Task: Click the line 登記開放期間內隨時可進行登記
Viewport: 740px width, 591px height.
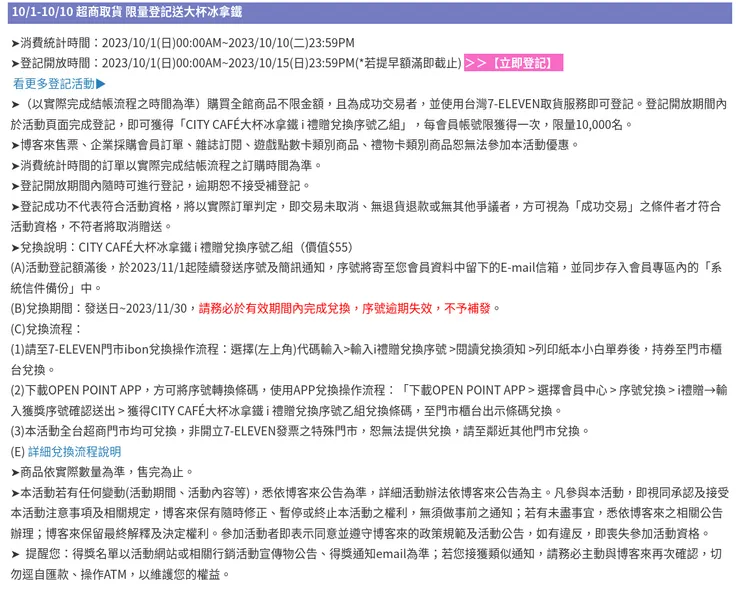Action: 160,186
